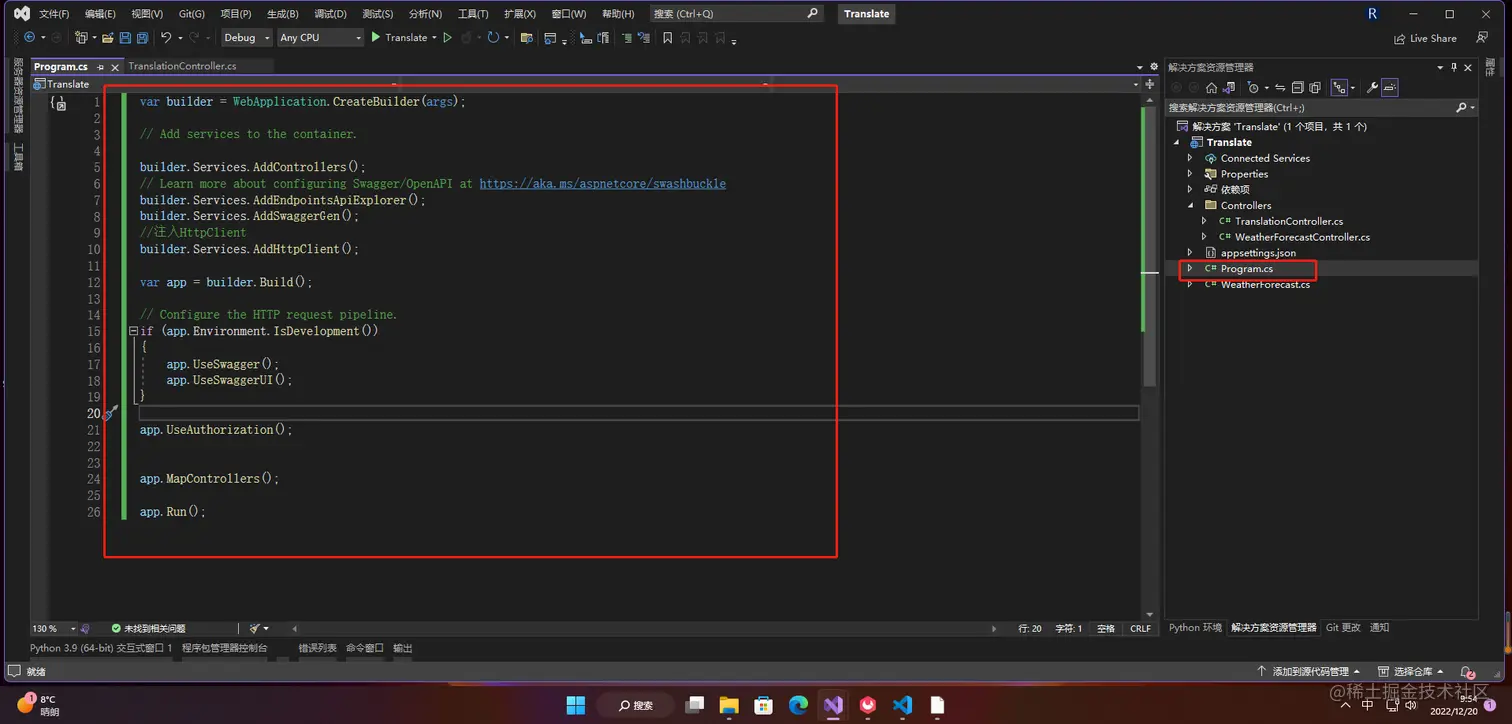This screenshot has height=724, width=1512.
Task: Open the 编辑(E) menu
Action: (x=100, y=14)
